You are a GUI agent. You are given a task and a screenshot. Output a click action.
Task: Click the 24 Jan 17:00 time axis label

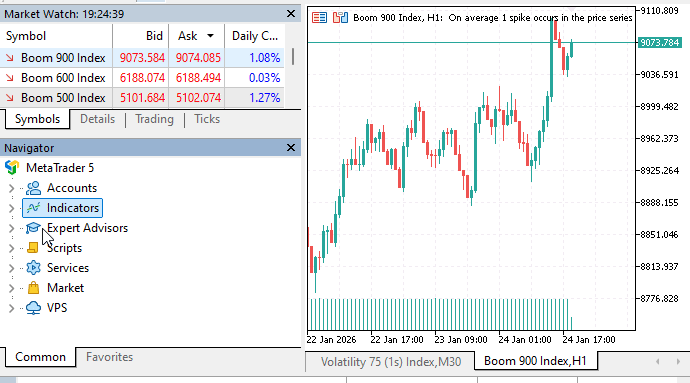pos(589,340)
